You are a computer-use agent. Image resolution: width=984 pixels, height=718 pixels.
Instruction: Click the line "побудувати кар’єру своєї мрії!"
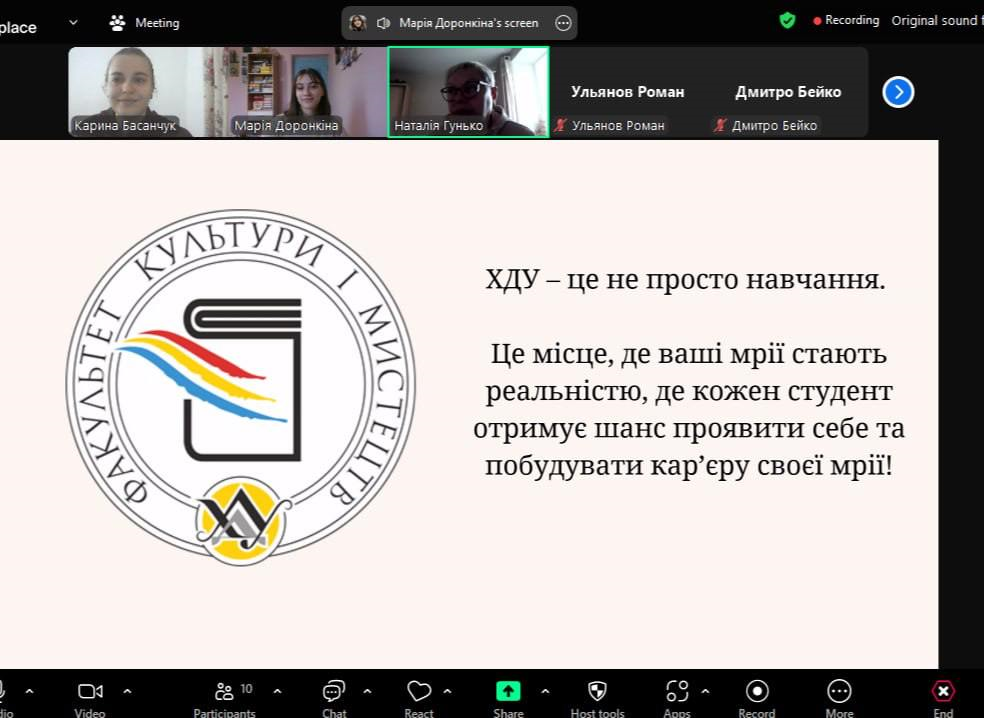(x=688, y=466)
